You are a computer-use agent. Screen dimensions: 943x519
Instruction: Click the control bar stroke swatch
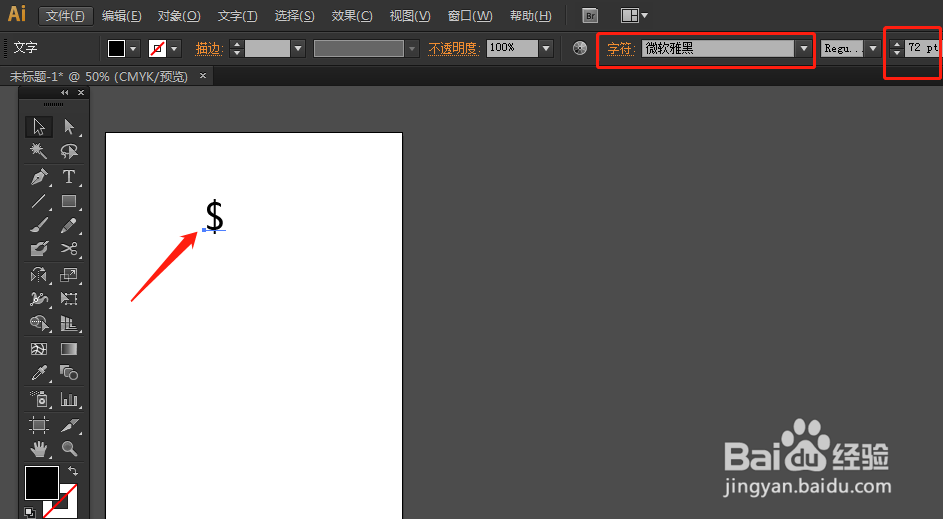158,49
